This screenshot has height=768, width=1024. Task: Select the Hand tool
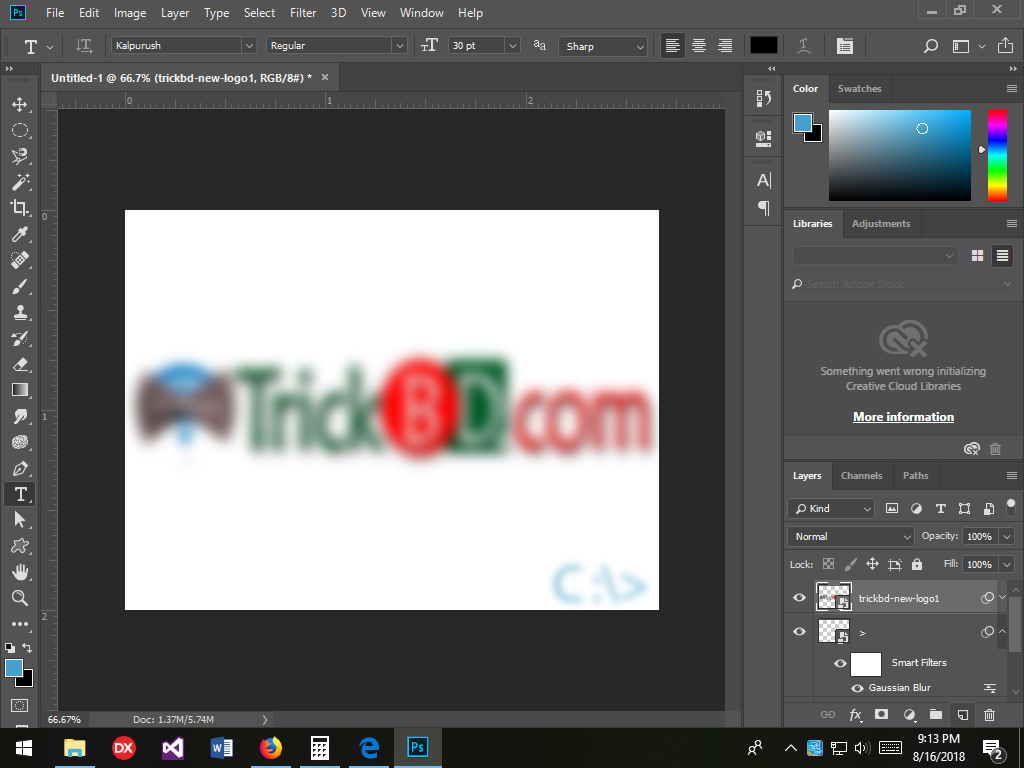pos(20,572)
